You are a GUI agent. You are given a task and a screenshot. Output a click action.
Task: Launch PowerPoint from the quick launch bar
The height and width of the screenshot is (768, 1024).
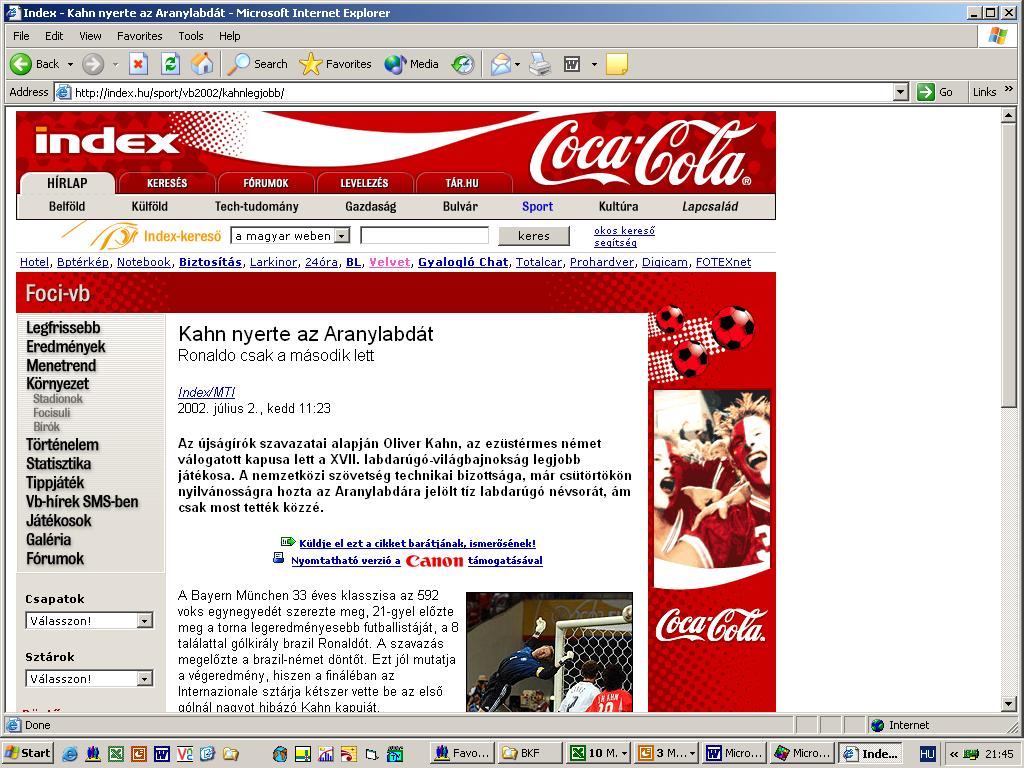point(138,754)
